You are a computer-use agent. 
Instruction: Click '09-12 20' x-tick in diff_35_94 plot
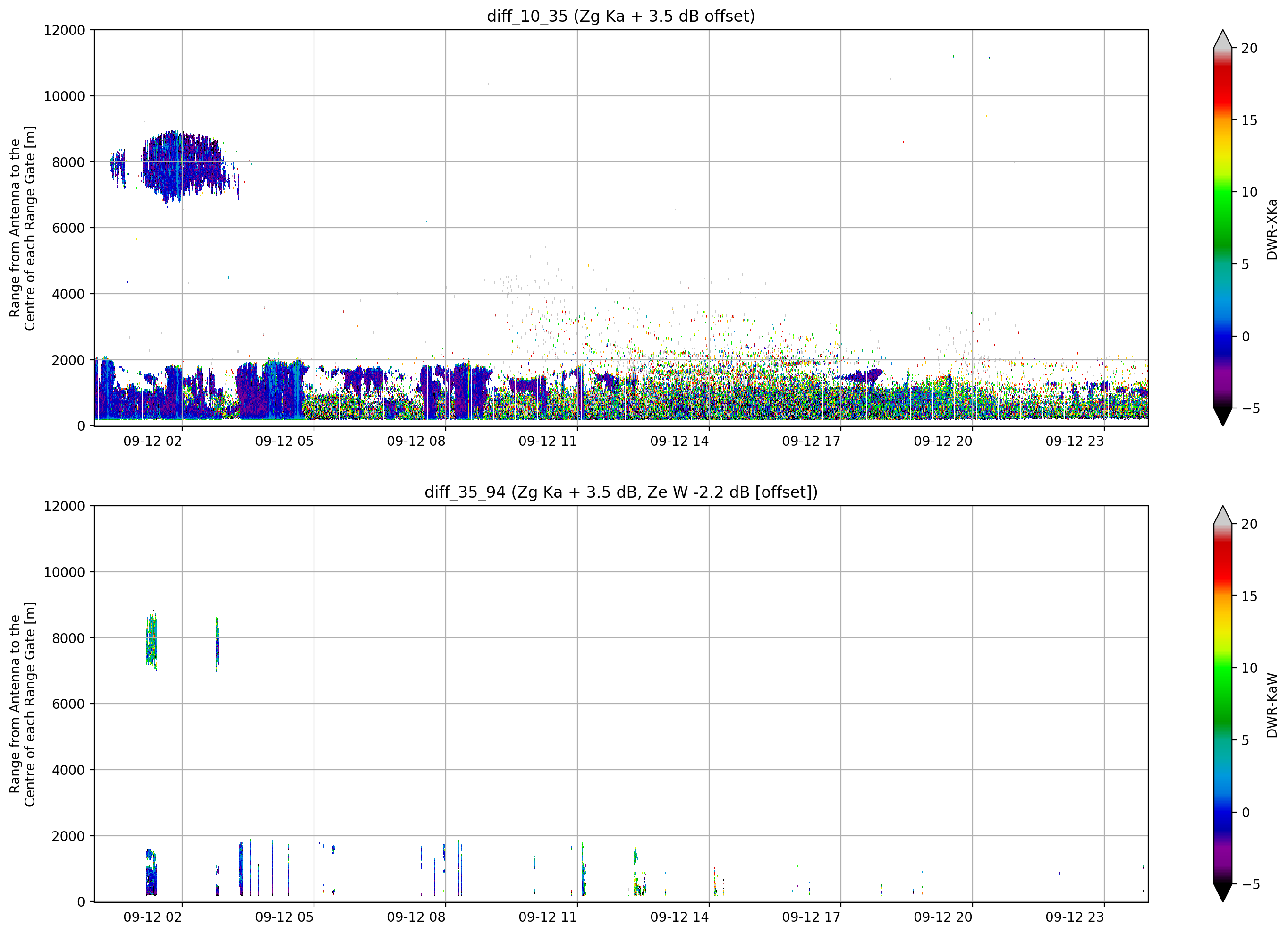(x=943, y=917)
